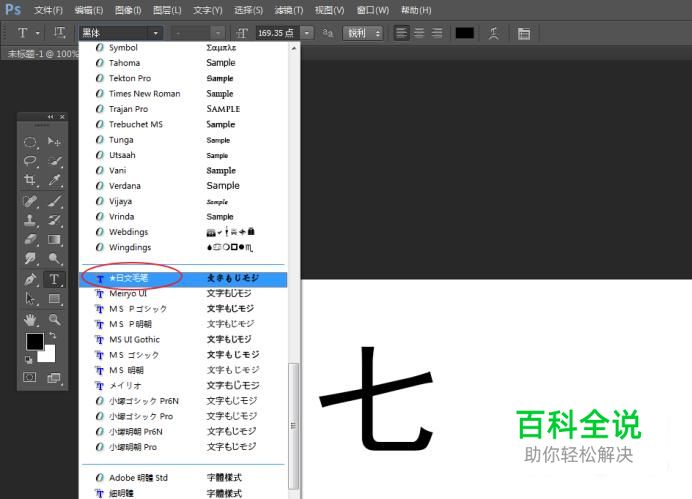This screenshot has height=499, width=692.
Task: Open the 编辑(E) menu
Action: pos(89,10)
